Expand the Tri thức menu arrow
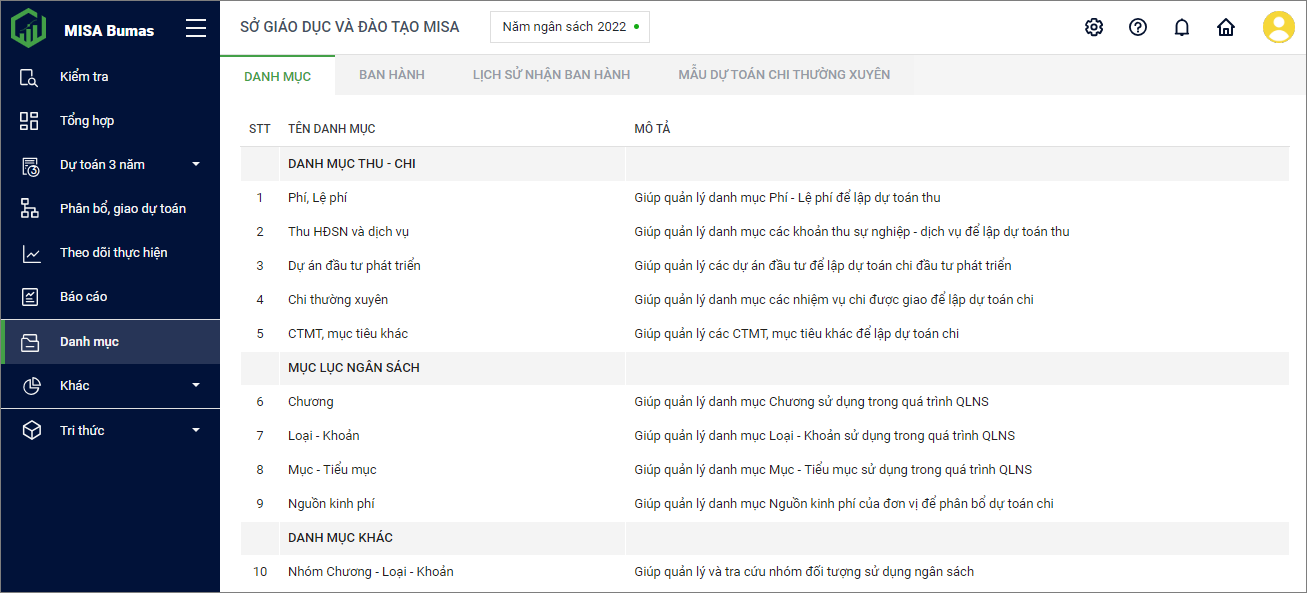This screenshot has height=593, width=1307. (x=196, y=430)
